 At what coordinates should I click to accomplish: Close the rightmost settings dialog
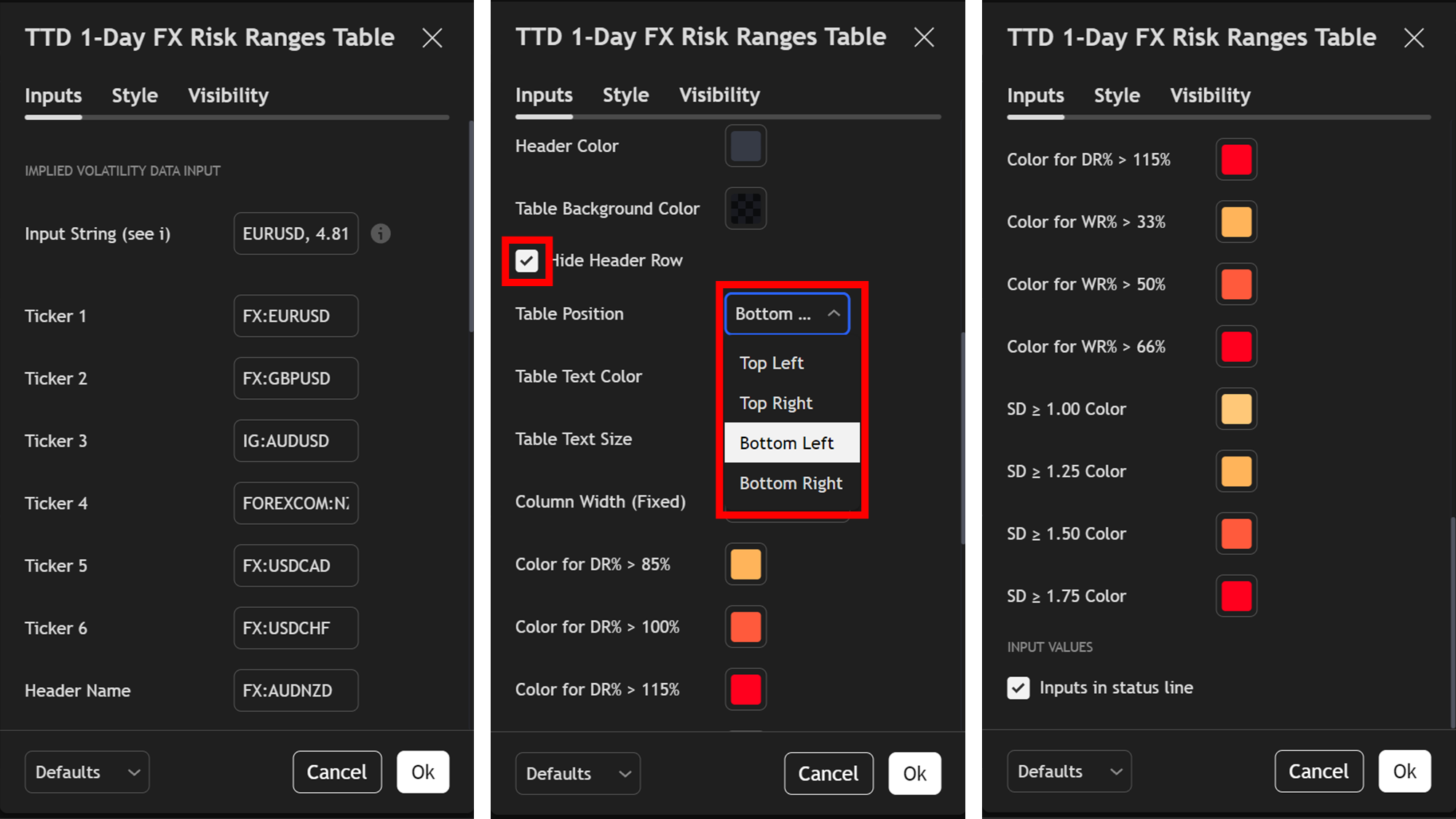click(x=1414, y=38)
